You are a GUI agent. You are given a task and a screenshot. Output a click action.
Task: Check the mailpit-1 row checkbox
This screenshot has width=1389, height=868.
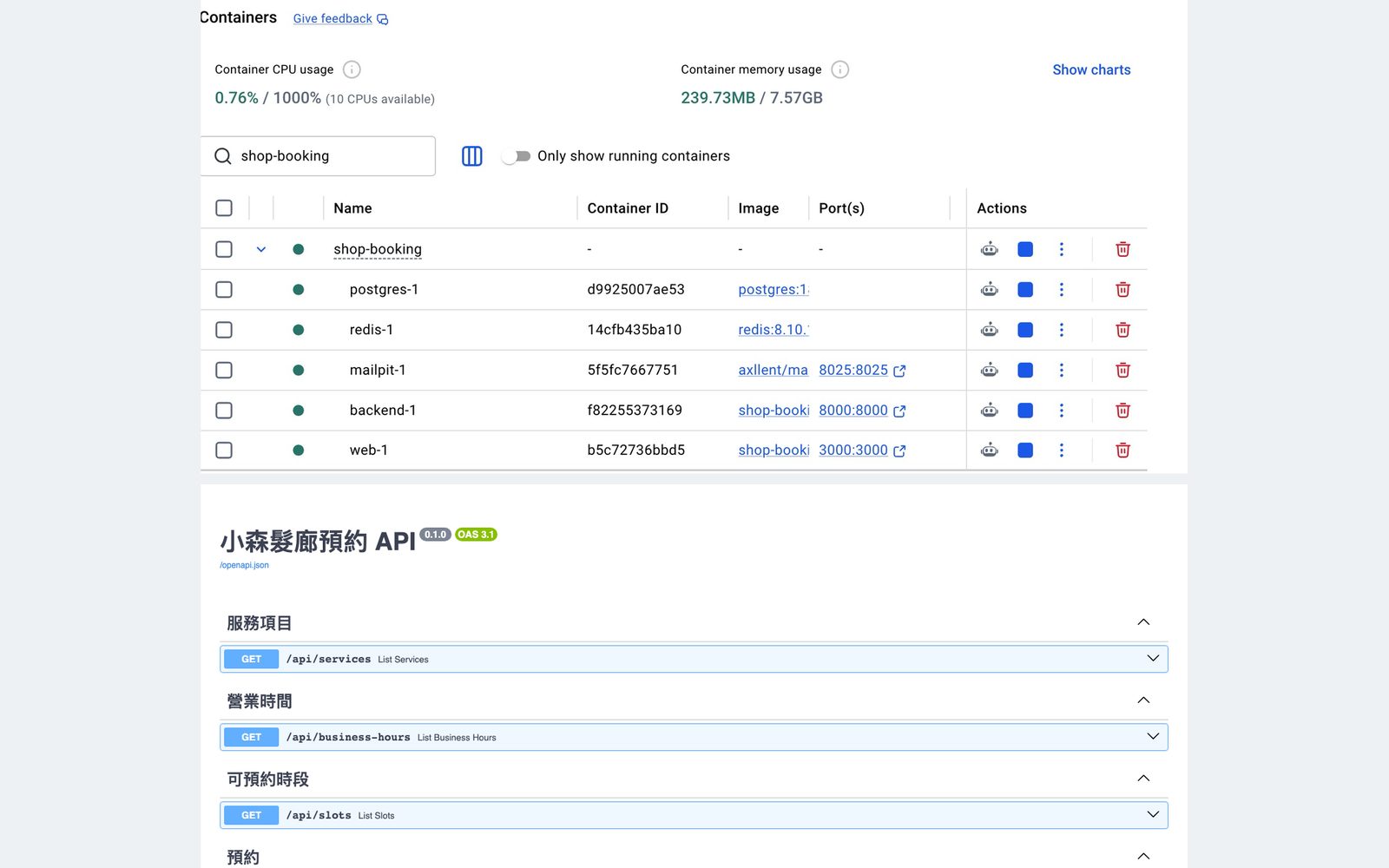tap(224, 370)
